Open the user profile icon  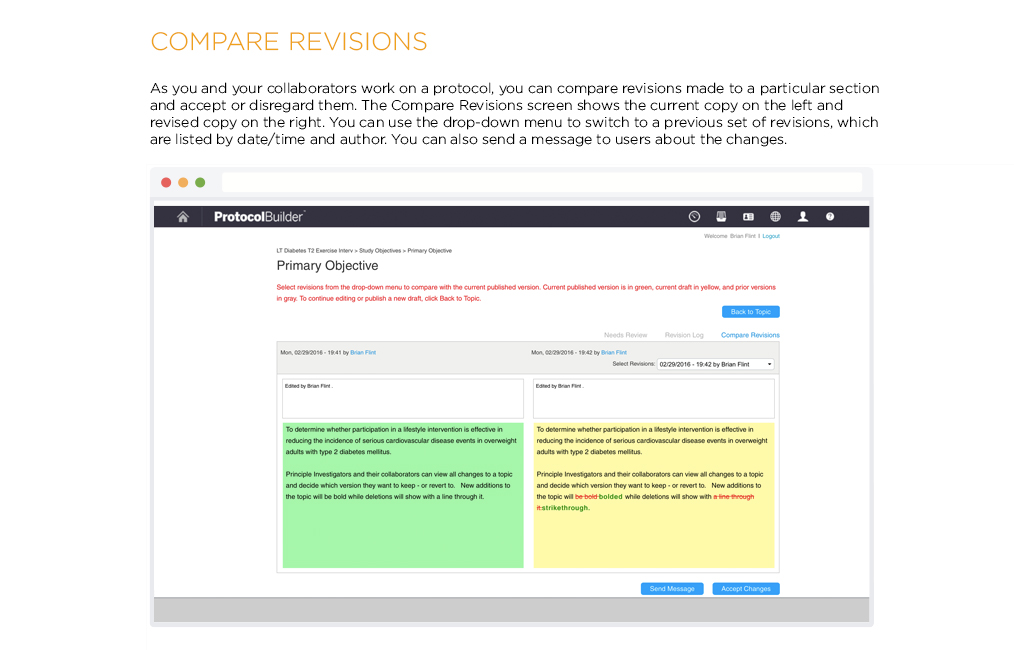(x=802, y=217)
